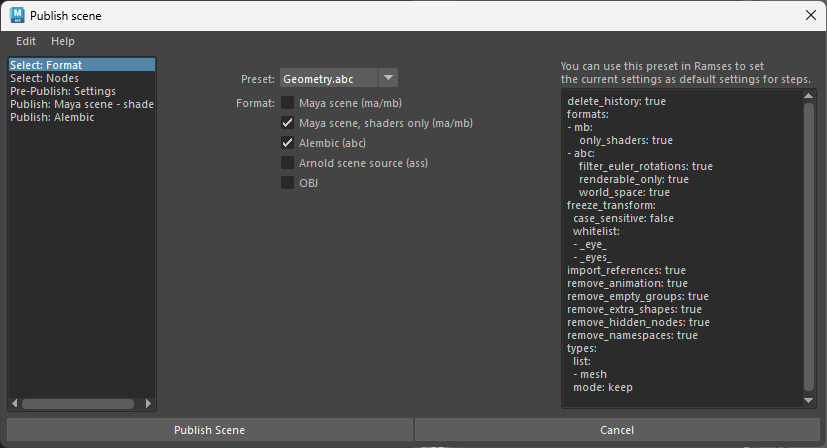Close the Publish scene dialog
Viewport: 827px width, 448px height.
(811, 15)
